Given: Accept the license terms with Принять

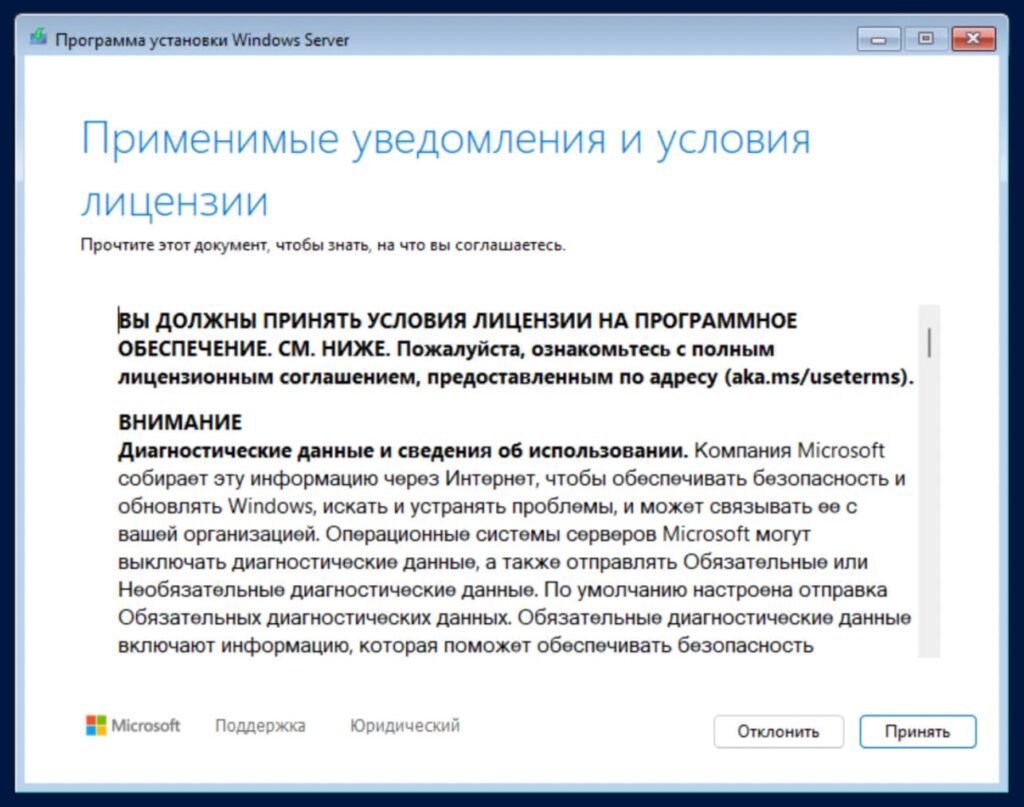Looking at the screenshot, I should click(x=918, y=731).
